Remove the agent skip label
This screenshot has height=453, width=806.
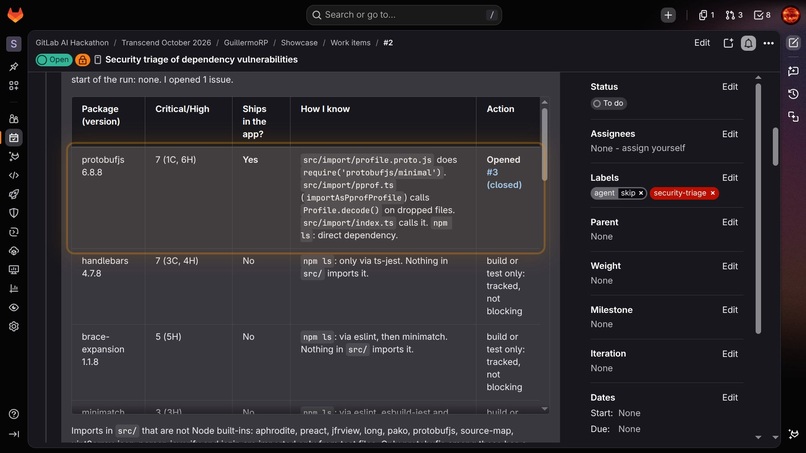point(640,193)
